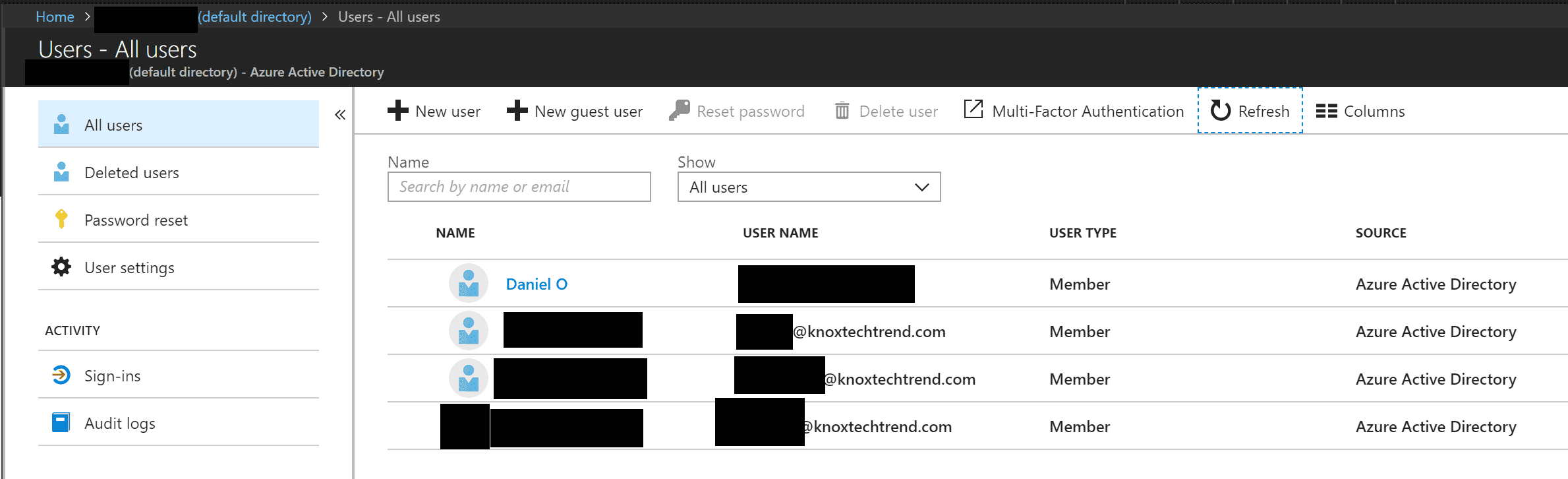Click the Show dropdown chevron arrow

[x=922, y=187]
